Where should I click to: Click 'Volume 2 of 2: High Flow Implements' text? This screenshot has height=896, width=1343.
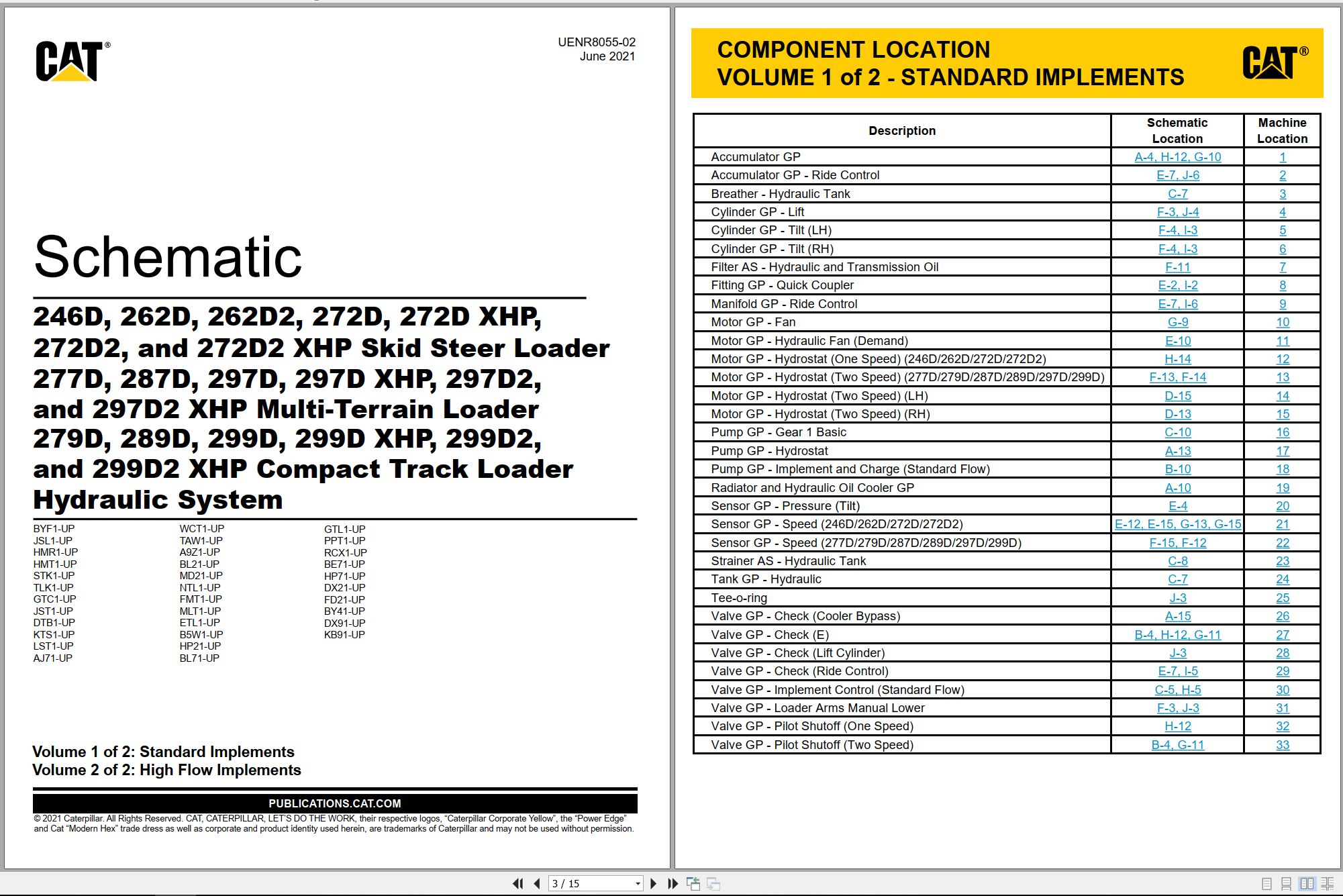tap(166, 770)
